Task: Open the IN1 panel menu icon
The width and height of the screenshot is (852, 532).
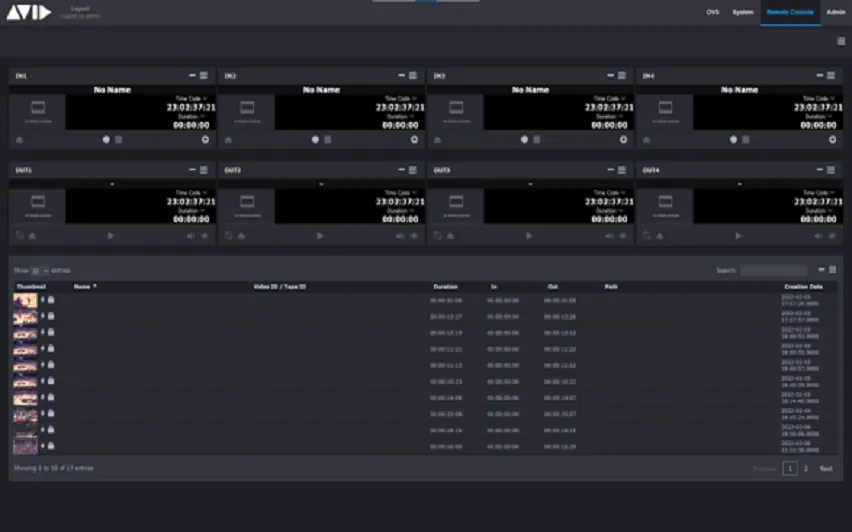Action: [204, 76]
